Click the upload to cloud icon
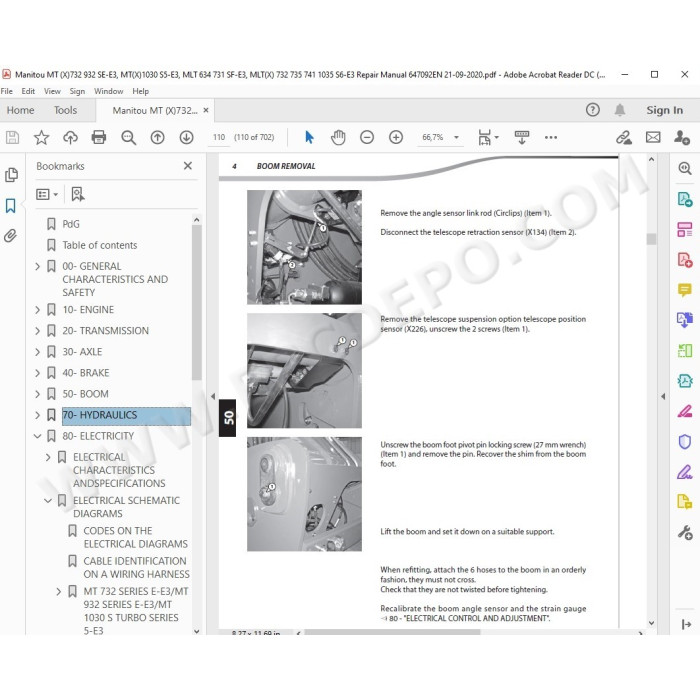Image resolution: width=700 pixels, height=700 pixels. 70,138
